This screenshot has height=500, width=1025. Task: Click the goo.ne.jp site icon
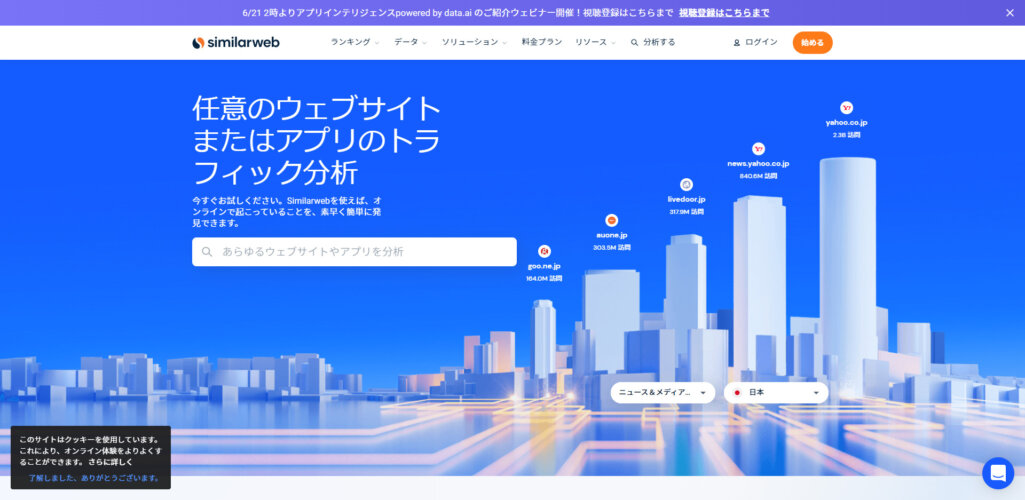[x=544, y=251]
